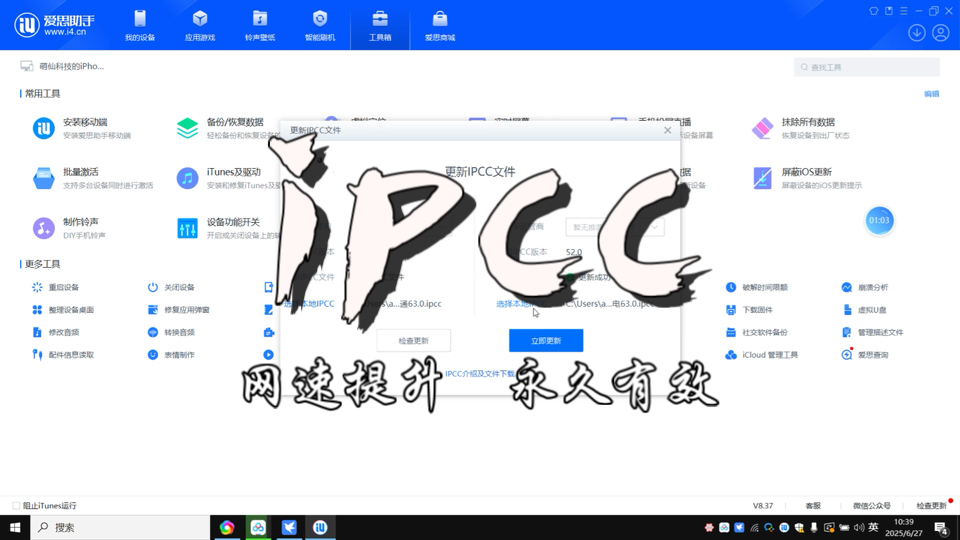
Task: Click the 英 input method indicator
Action: pos(874,527)
